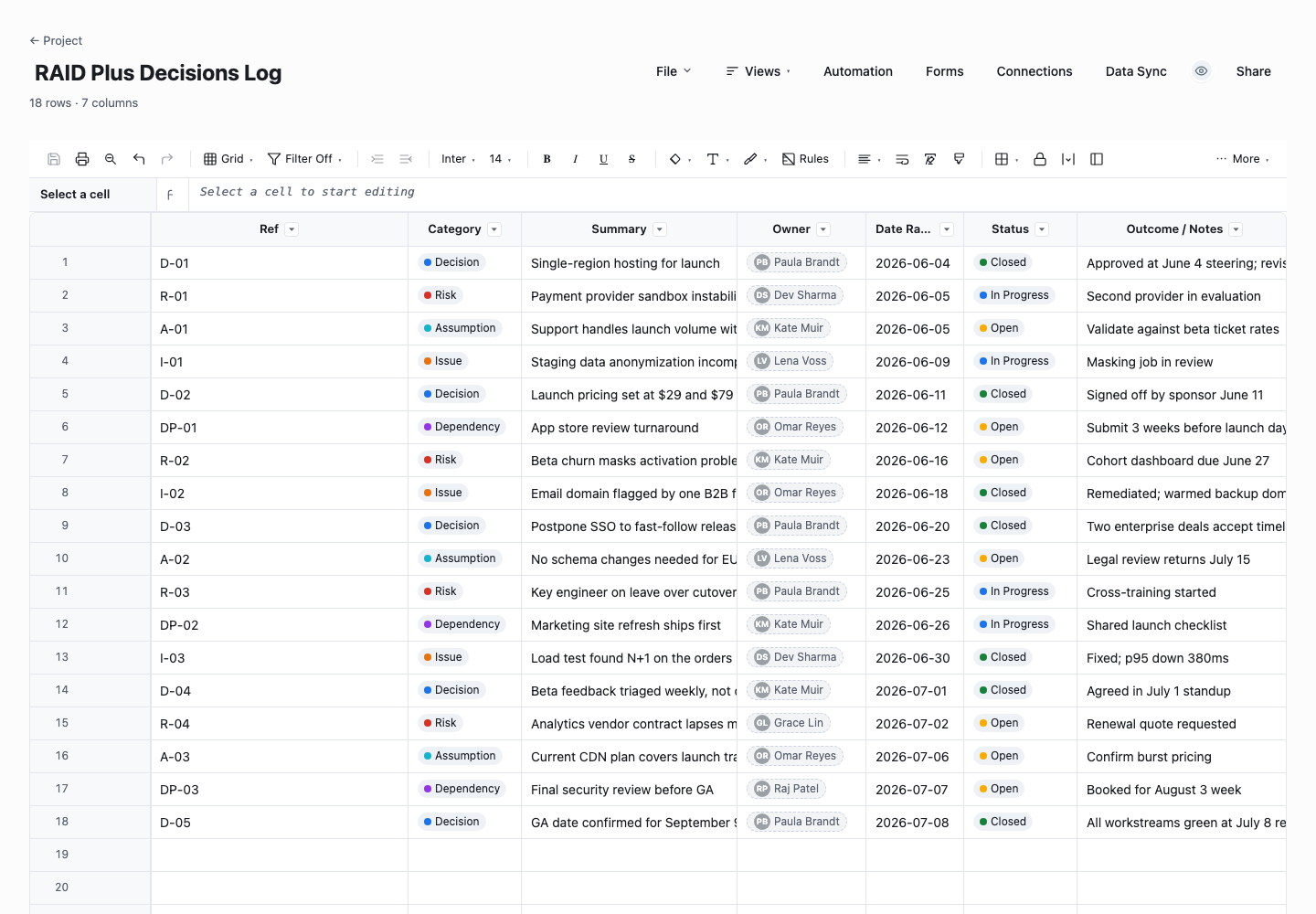This screenshot has width=1316, height=914.
Task: Click the column width fit icon
Action: [1068, 159]
